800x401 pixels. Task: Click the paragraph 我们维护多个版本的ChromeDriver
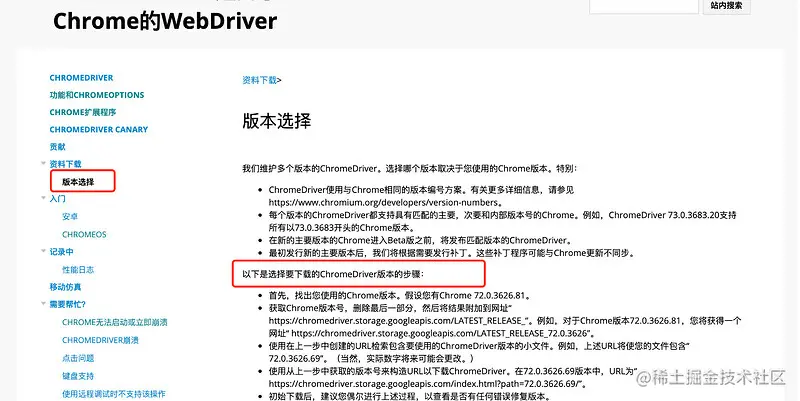(x=409, y=168)
